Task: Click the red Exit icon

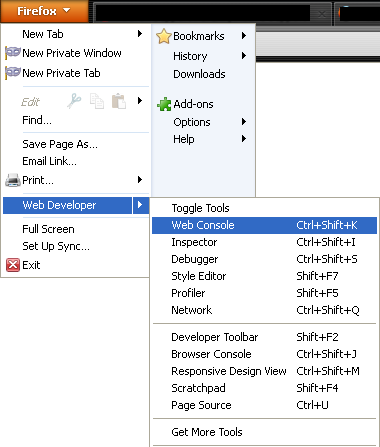Action: pyautogui.click(x=13, y=265)
